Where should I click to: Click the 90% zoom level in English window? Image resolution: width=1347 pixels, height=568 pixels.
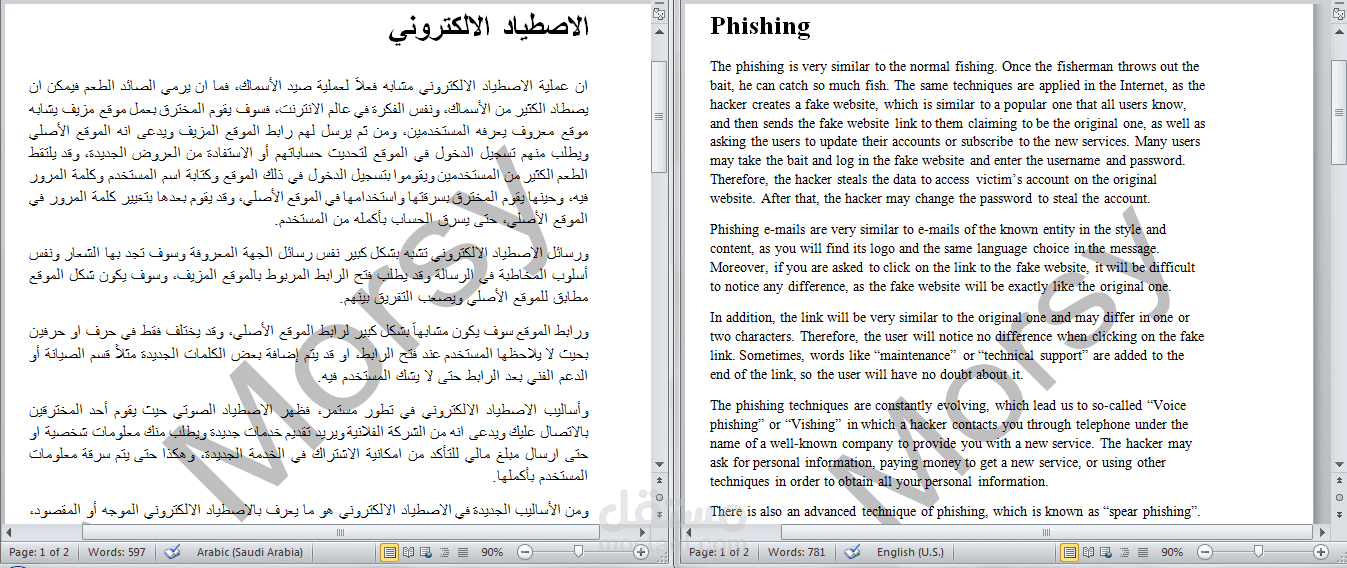click(1172, 552)
